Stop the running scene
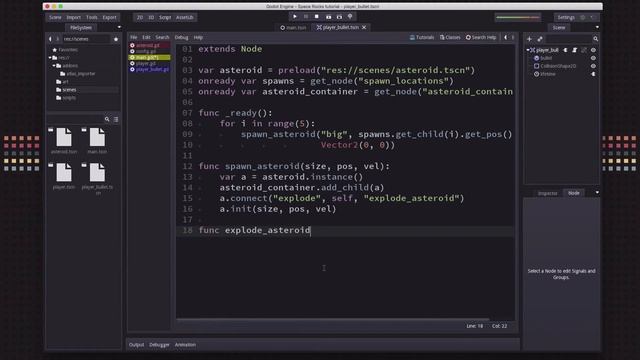 [317, 17]
